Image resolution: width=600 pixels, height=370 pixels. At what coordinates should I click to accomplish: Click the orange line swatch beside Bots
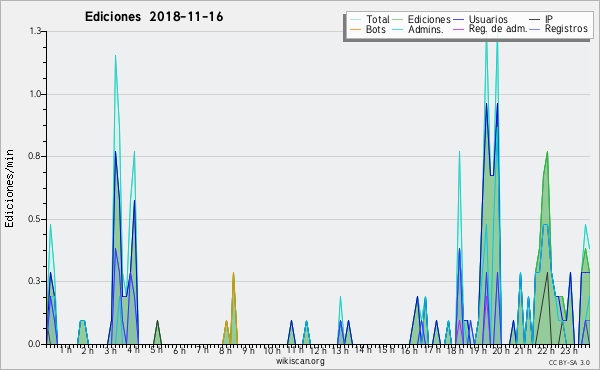click(355, 29)
